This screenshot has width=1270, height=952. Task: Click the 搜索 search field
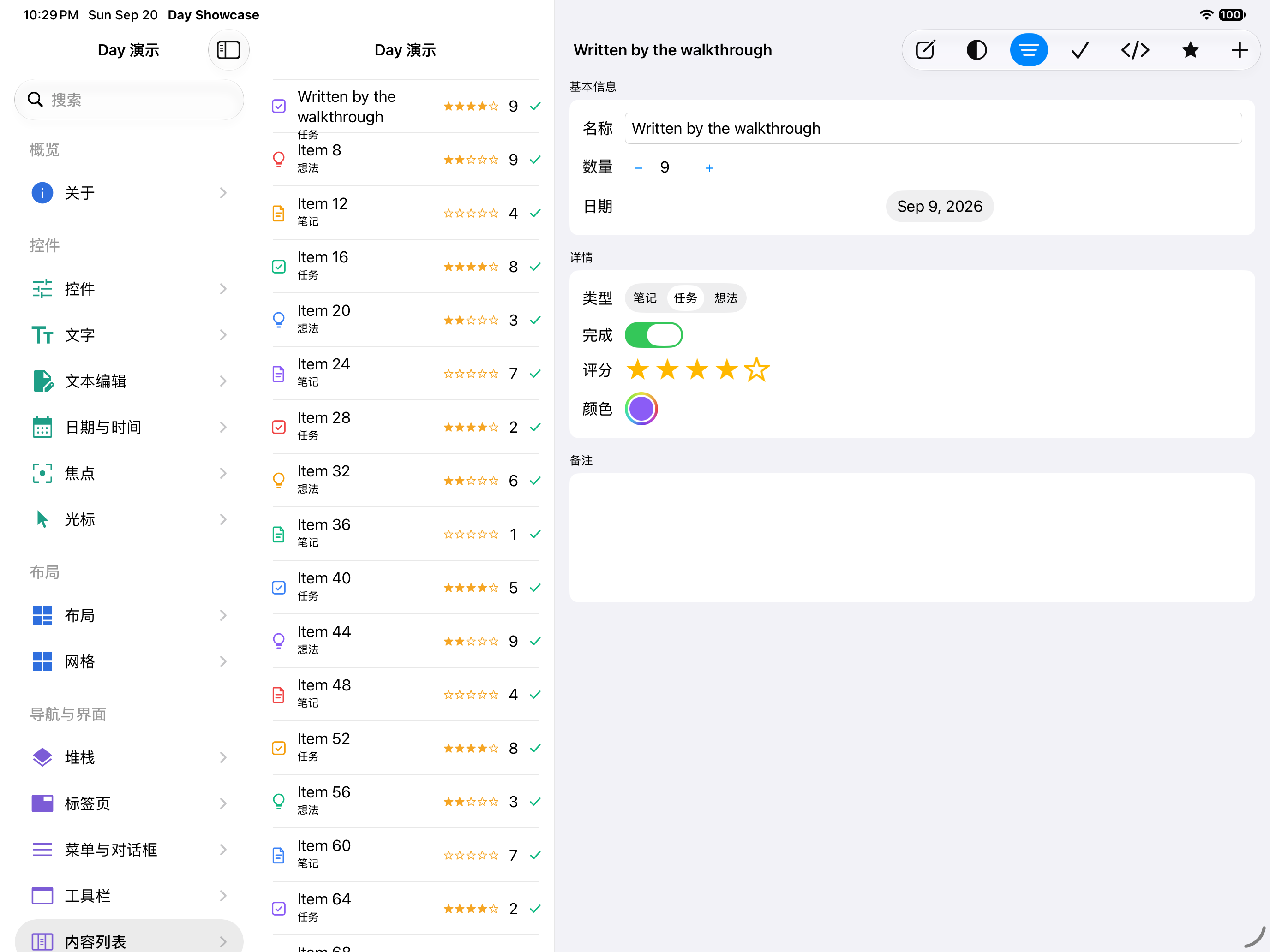click(x=129, y=99)
